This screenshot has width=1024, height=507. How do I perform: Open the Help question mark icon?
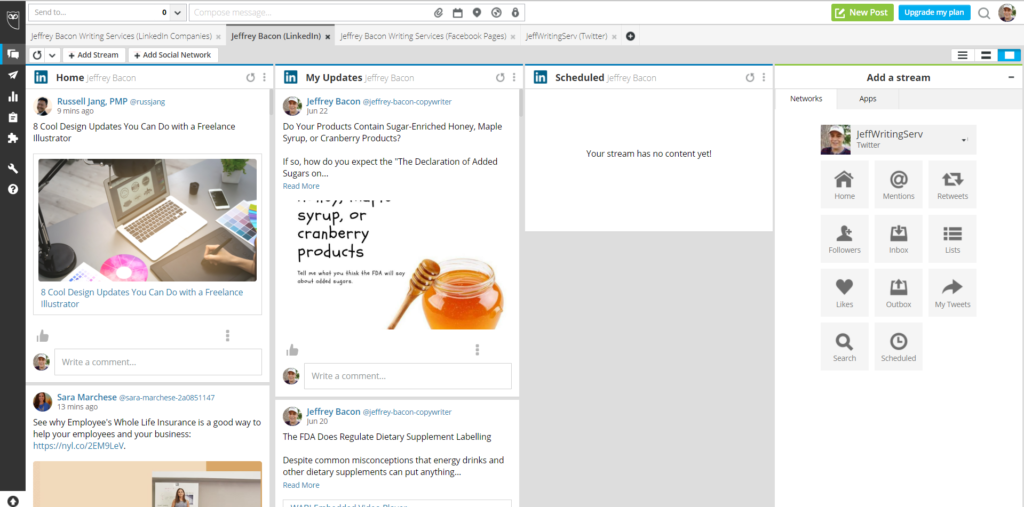(x=12, y=189)
